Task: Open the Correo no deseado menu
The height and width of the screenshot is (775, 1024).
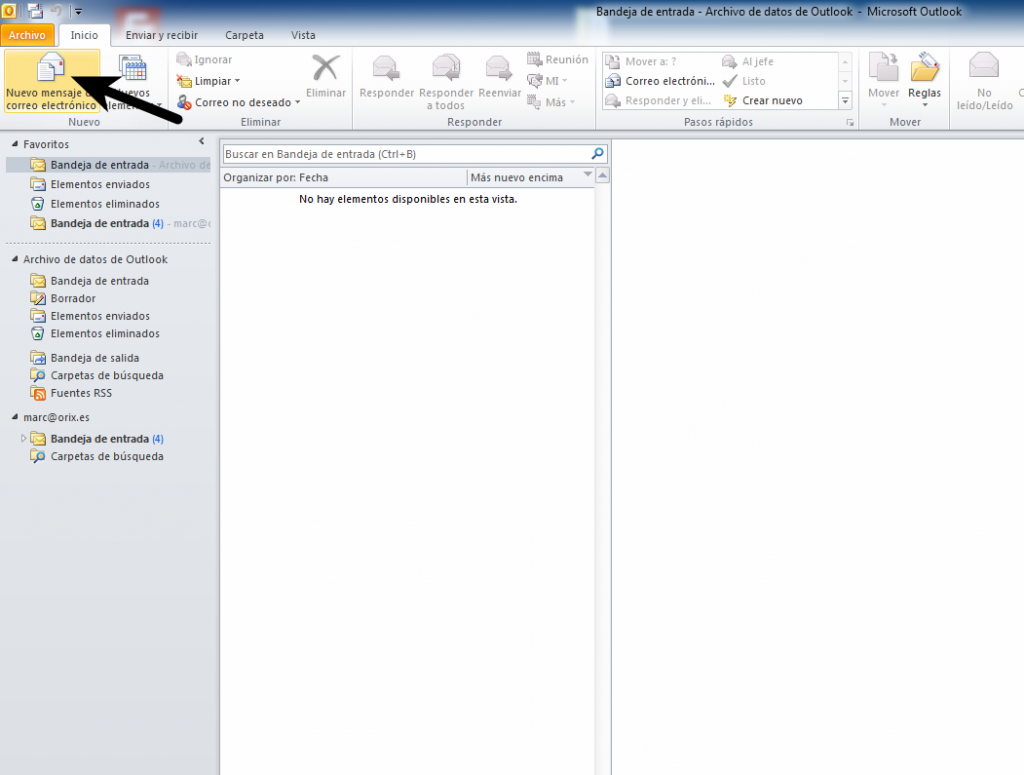Action: pyautogui.click(x=238, y=103)
